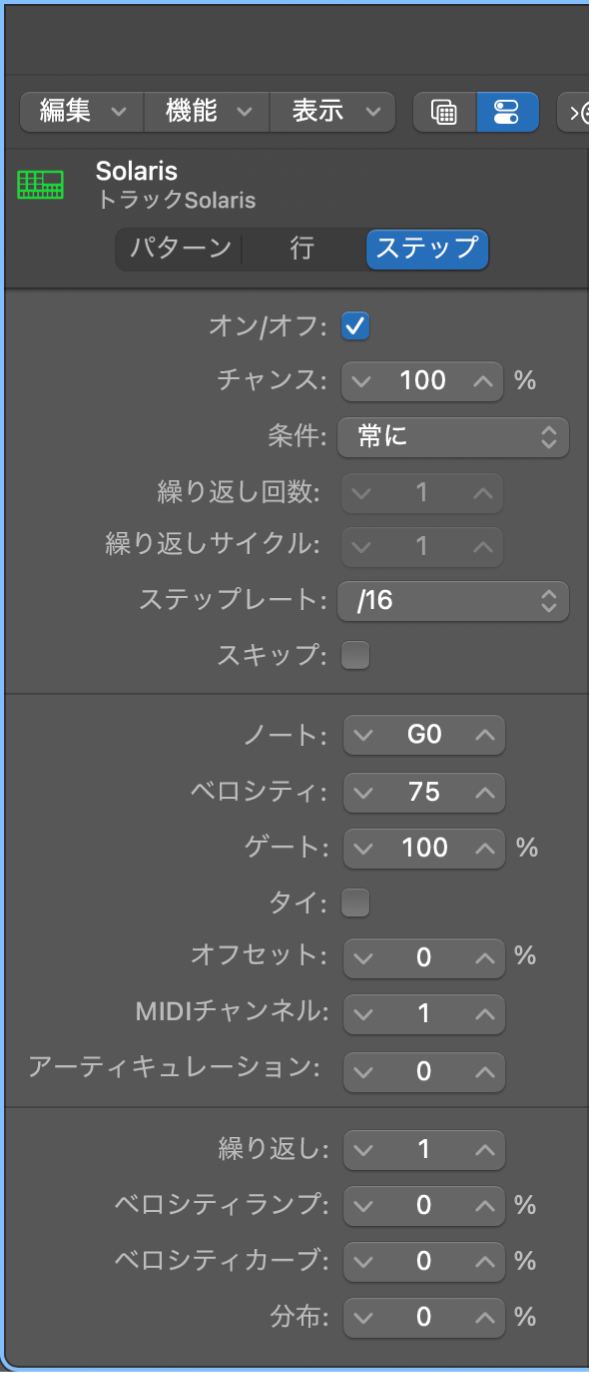
Task: Open the ステップレート popup showing /16
Action: (x=452, y=601)
